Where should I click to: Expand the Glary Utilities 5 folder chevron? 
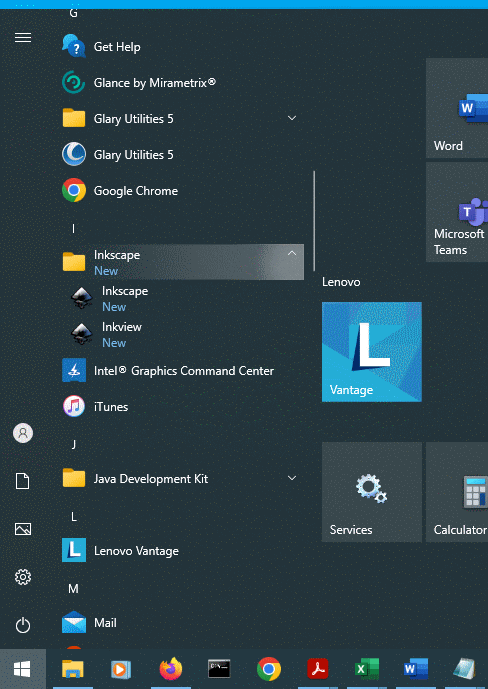click(x=292, y=118)
